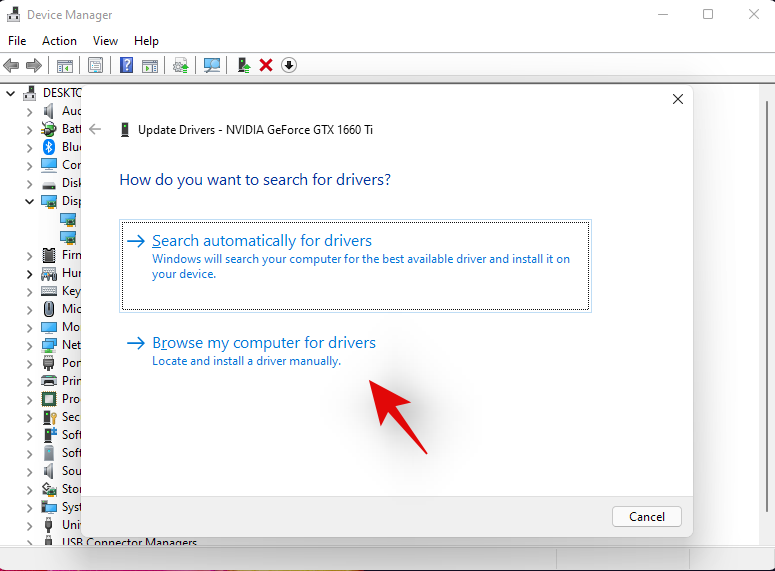Expand the Batteries category chevron
This screenshot has width=775, height=571.
[29, 130]
